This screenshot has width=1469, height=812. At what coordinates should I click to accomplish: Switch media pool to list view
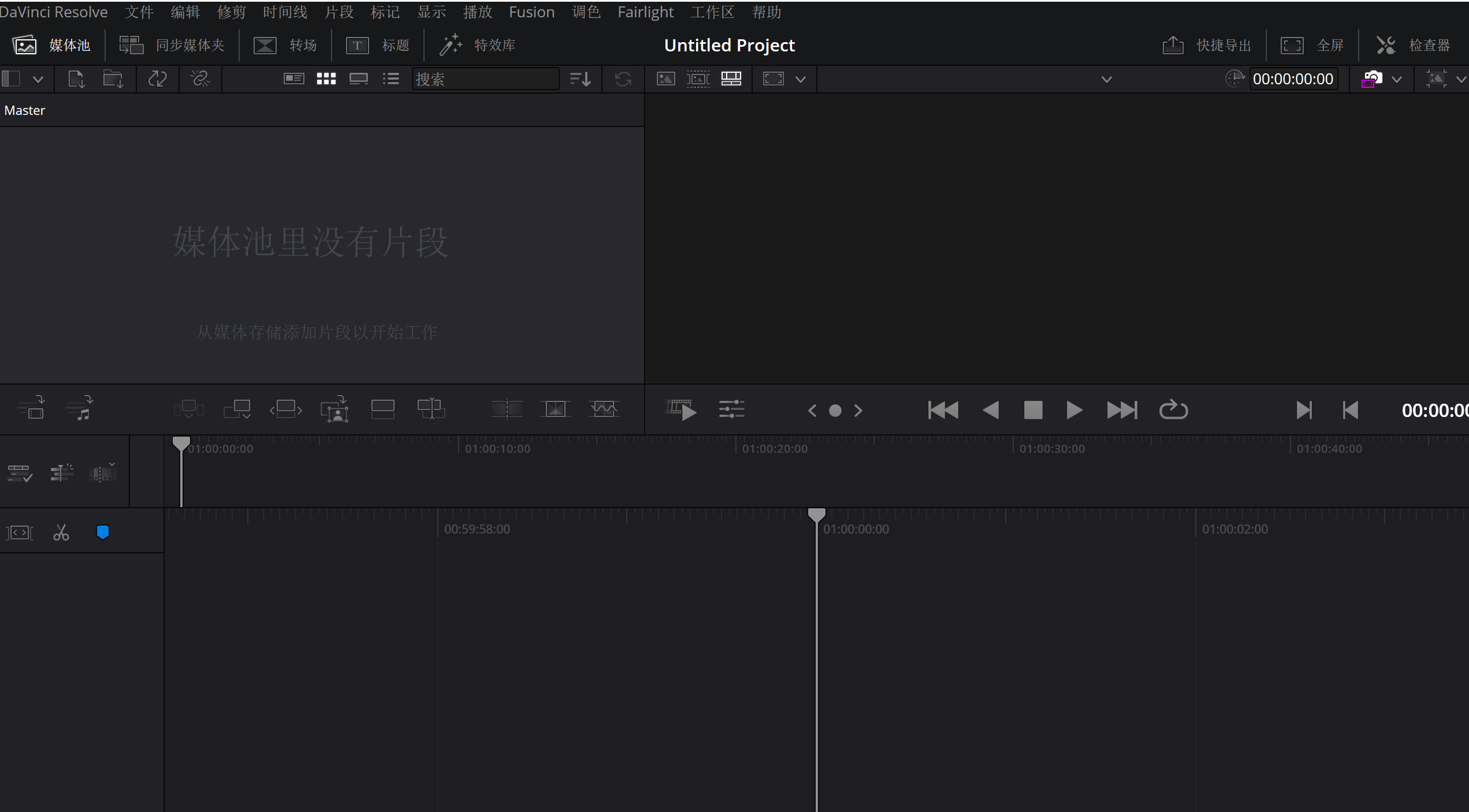click(x=391, y=79)
